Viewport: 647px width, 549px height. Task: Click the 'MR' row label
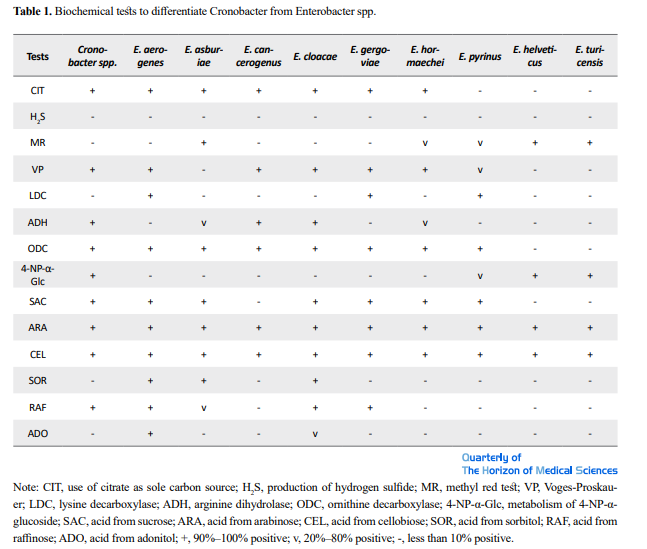(x=38, y=143)
